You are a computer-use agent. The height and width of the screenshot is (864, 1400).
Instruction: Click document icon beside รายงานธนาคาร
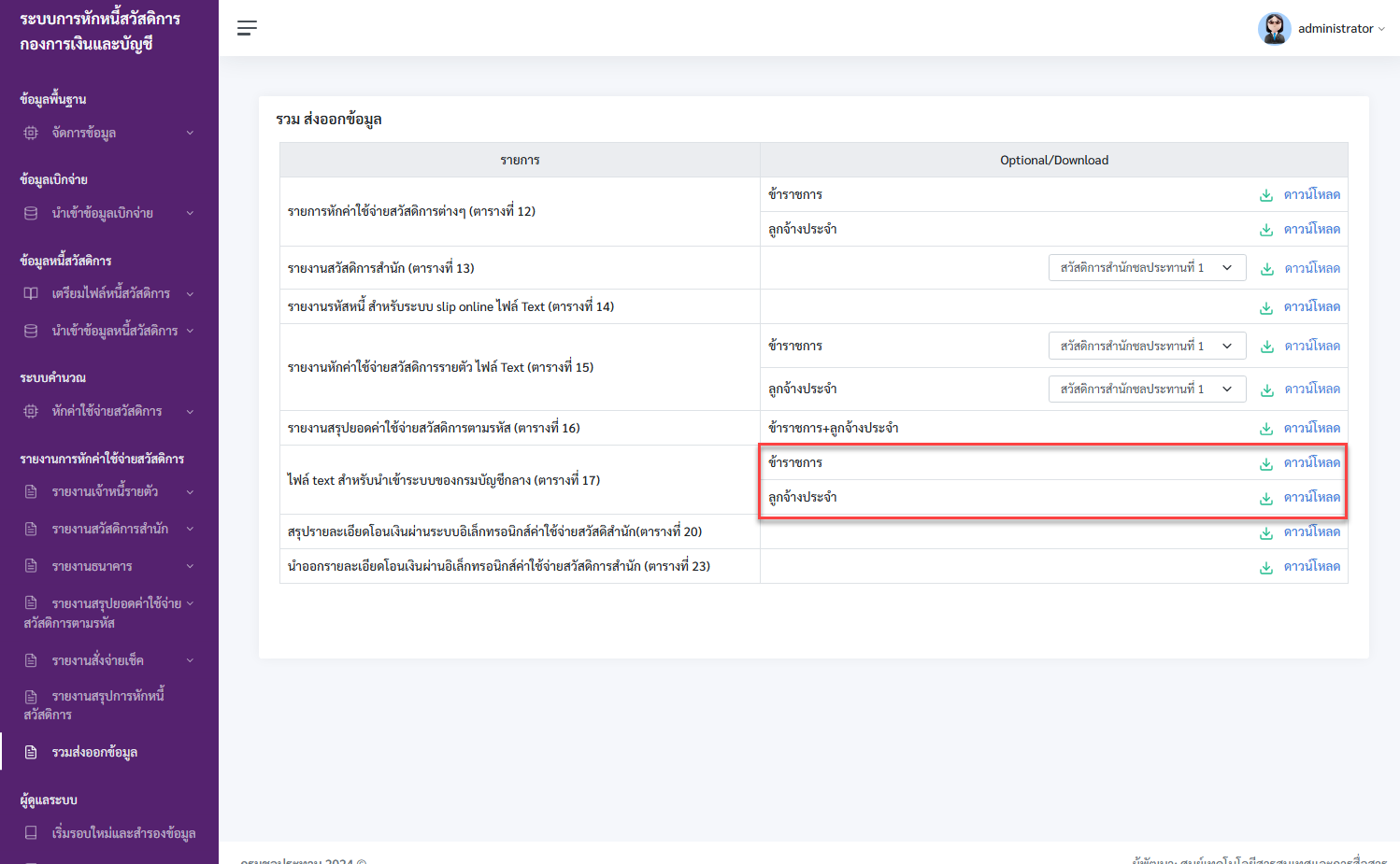(31, 566)
